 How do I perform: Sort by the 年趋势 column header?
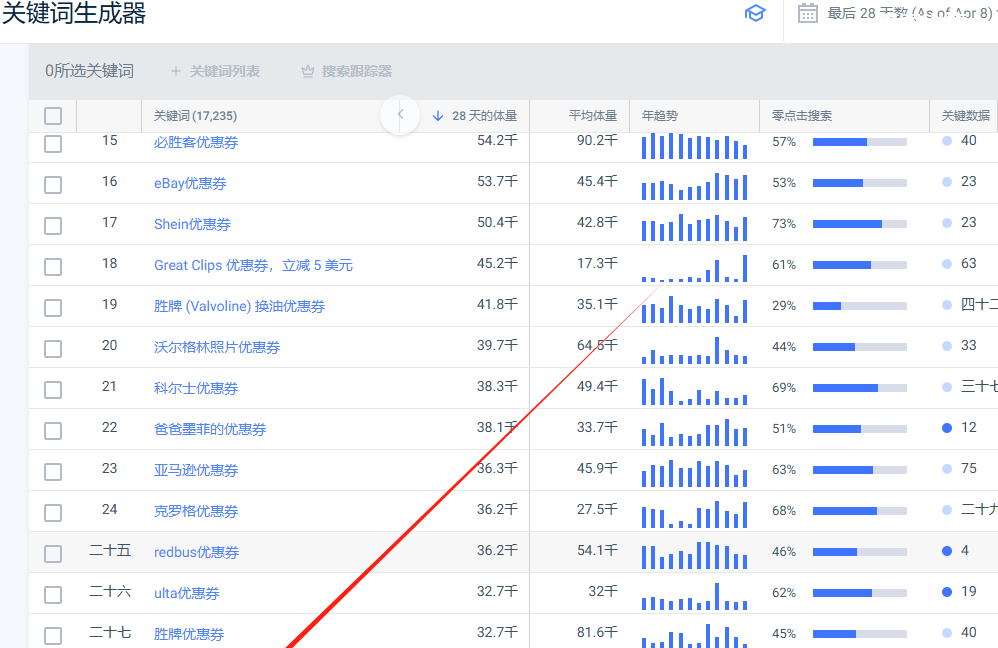pos(660,116)
